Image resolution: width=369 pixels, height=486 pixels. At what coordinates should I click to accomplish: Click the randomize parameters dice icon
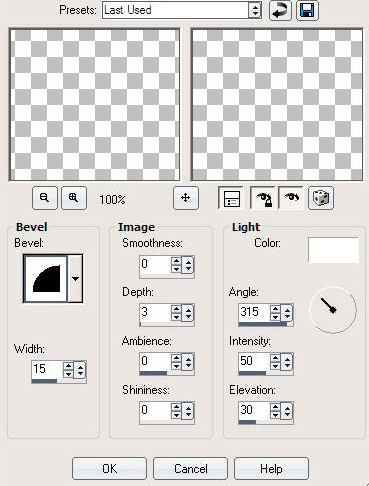tap(321, 198)
